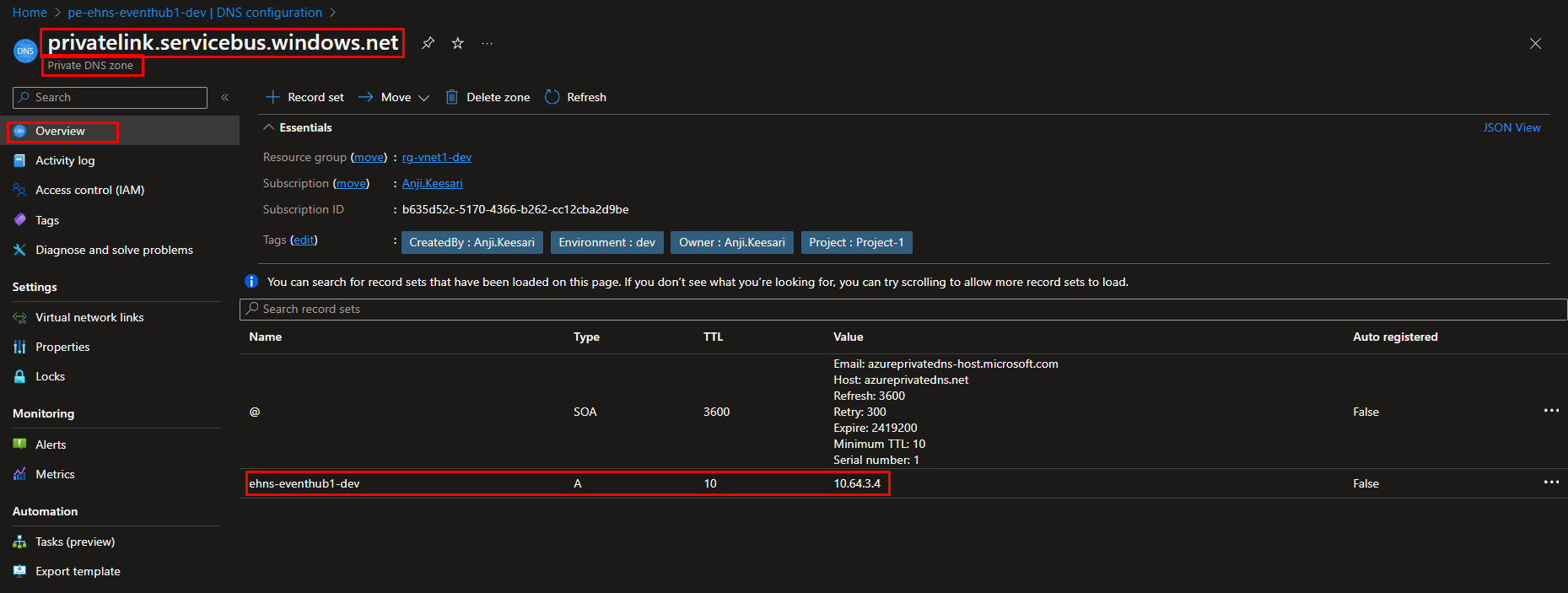Collapse the left navigation menu

(x=225, y=98)
